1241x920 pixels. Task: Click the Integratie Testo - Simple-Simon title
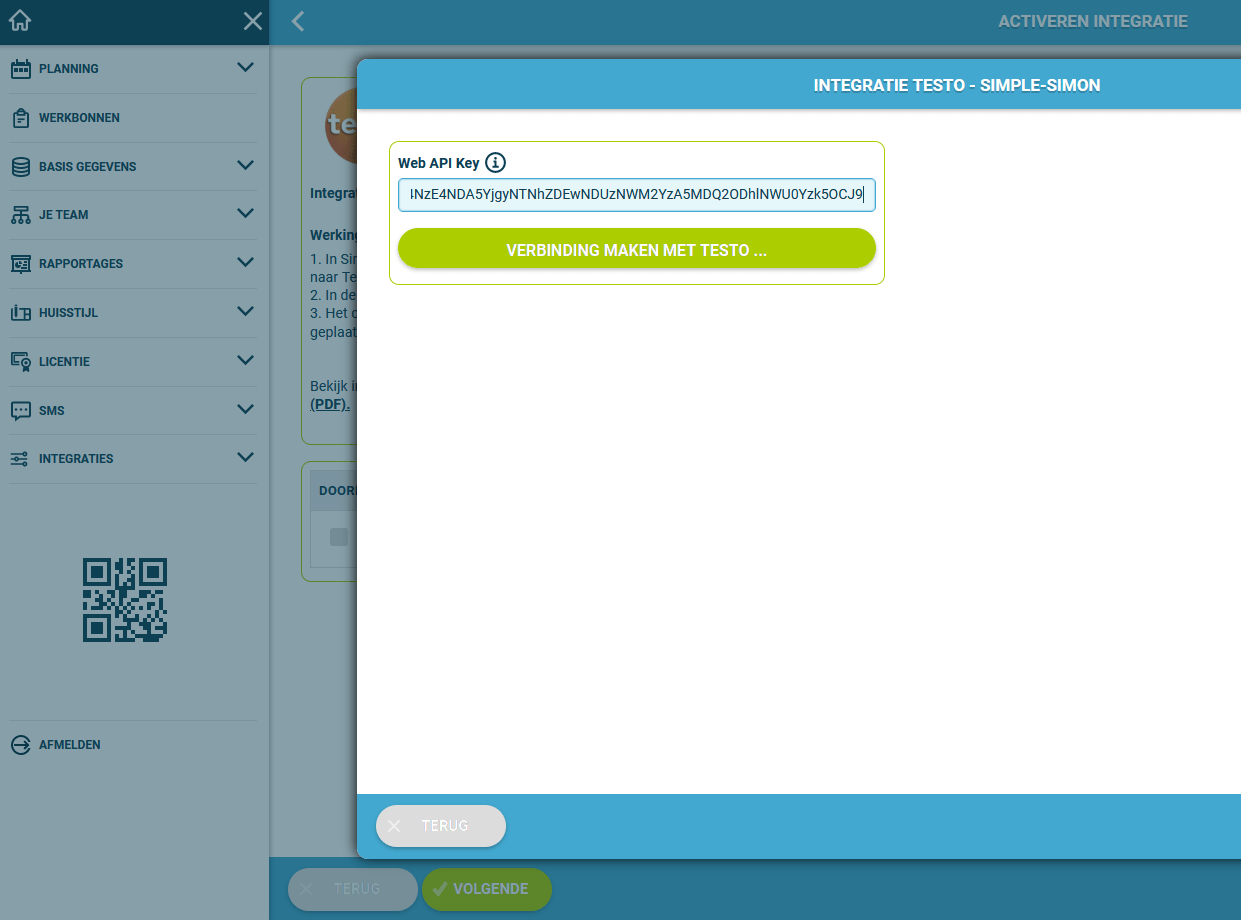(x=957, y=86)
